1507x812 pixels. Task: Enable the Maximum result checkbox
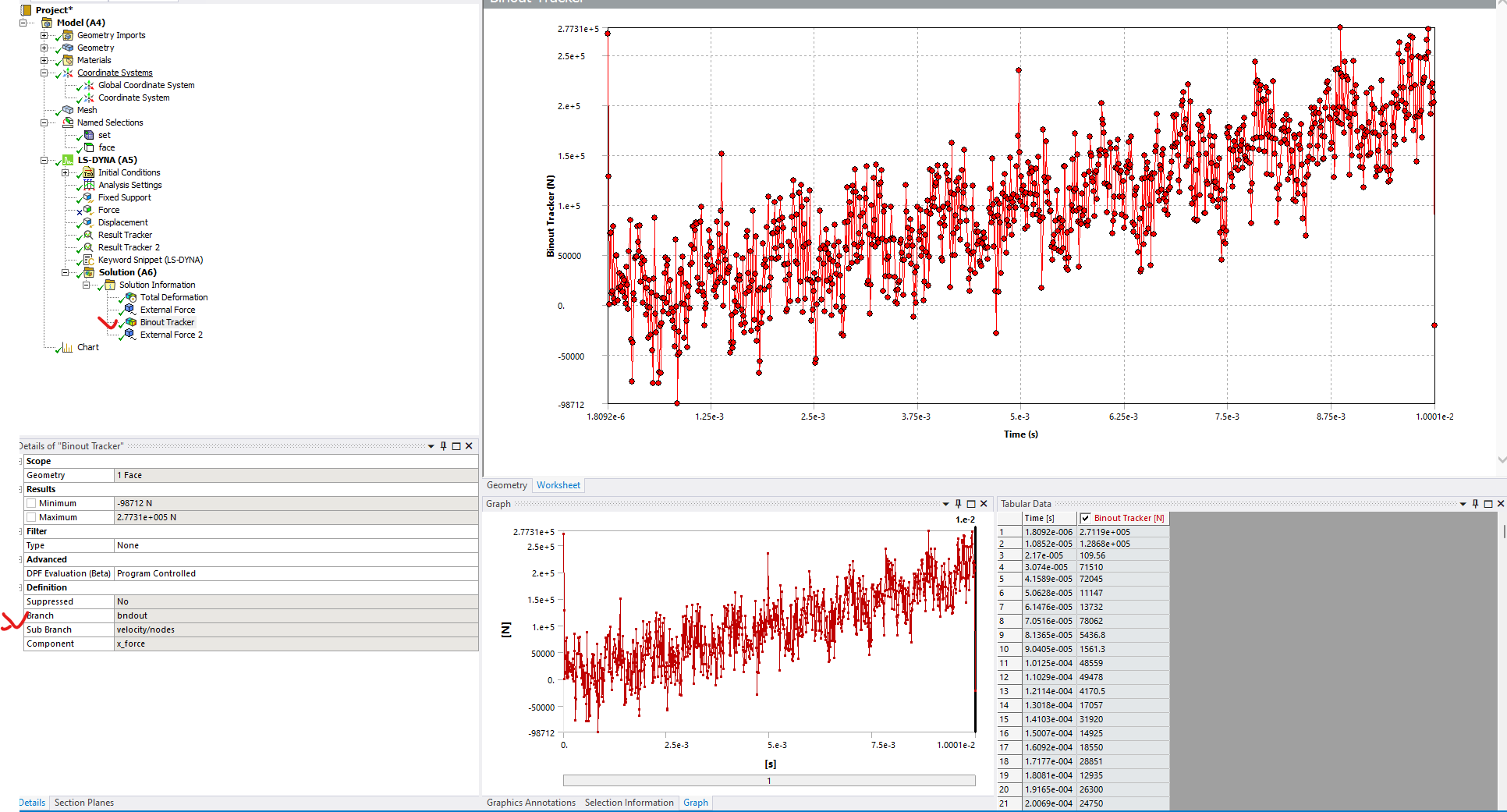click(31, 518)
